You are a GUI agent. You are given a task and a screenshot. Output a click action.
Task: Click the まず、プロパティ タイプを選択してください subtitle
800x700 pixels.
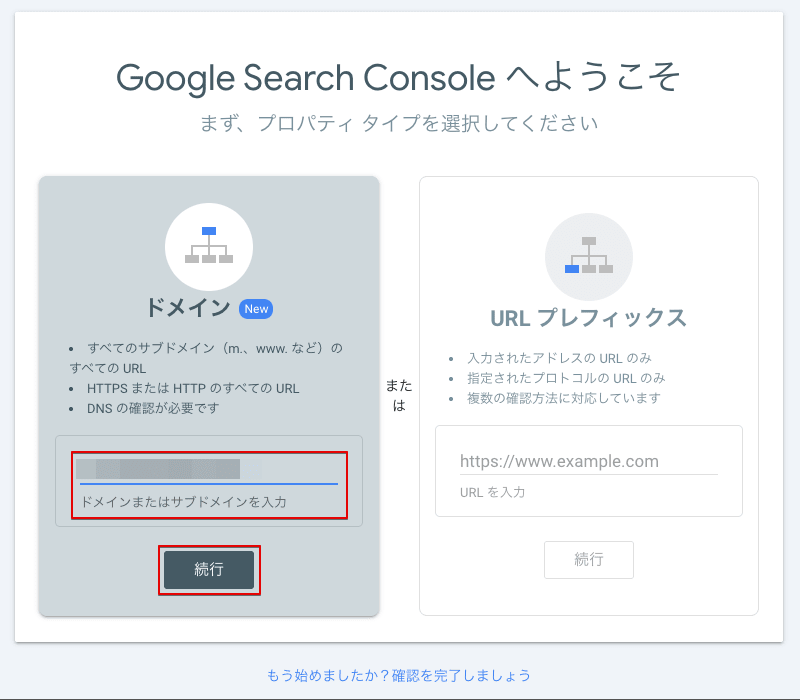398,123
